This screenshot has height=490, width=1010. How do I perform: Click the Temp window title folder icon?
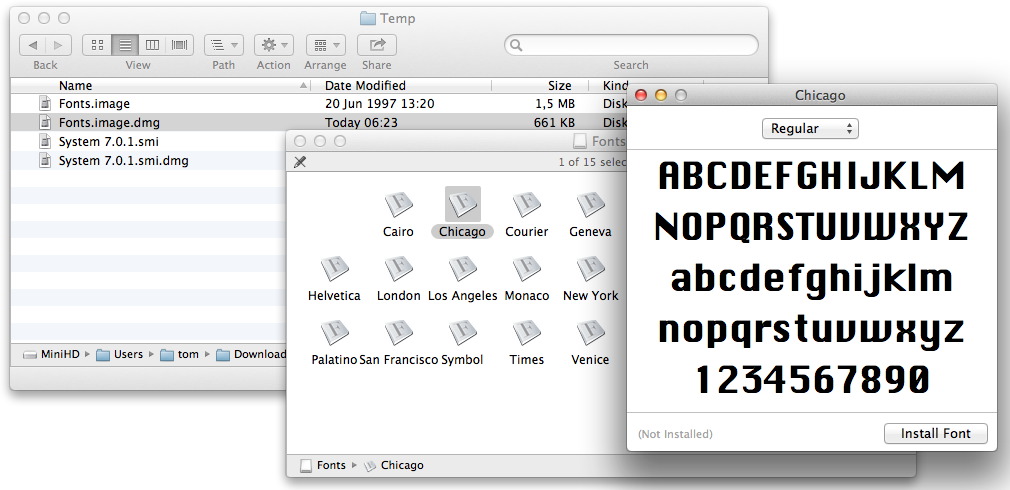[368, 18]
